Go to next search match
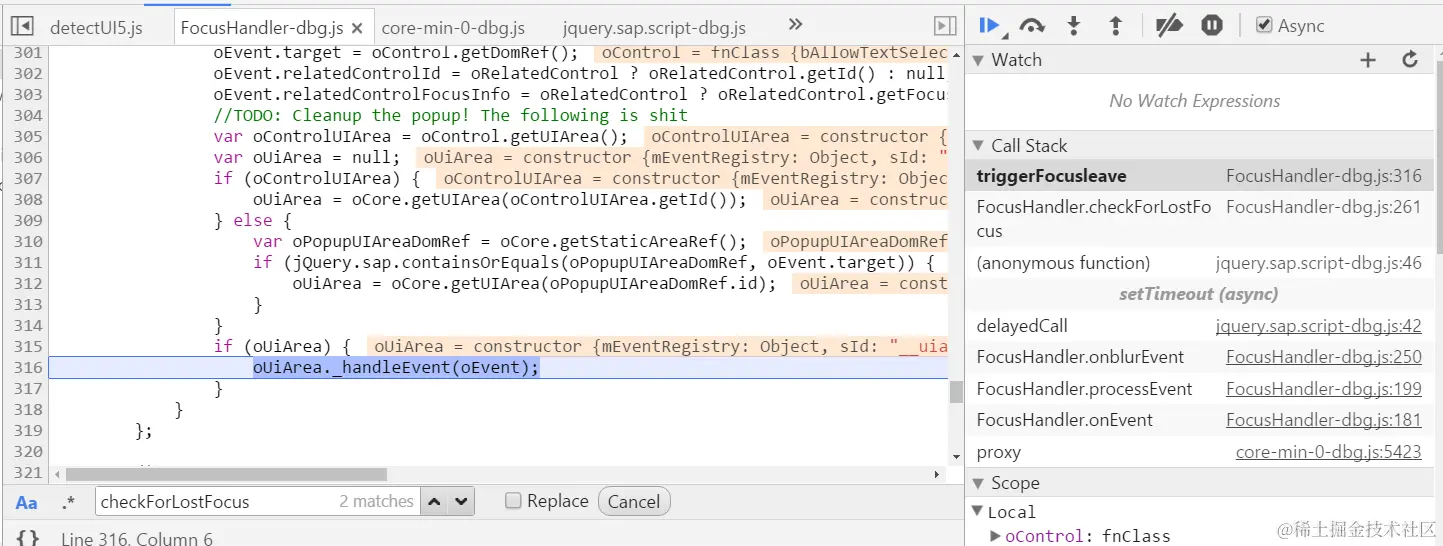1443x546 pixels. 460,501
